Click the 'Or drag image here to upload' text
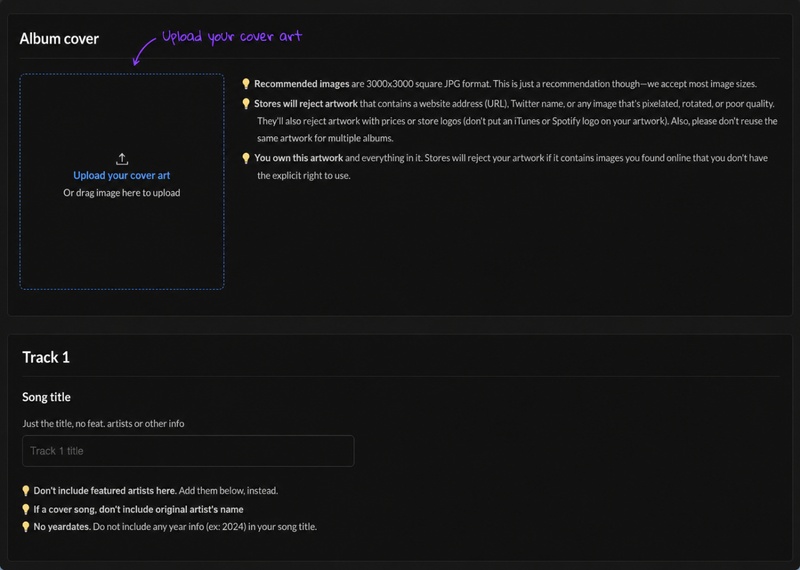The image size is (800, 570). point(121,193)
